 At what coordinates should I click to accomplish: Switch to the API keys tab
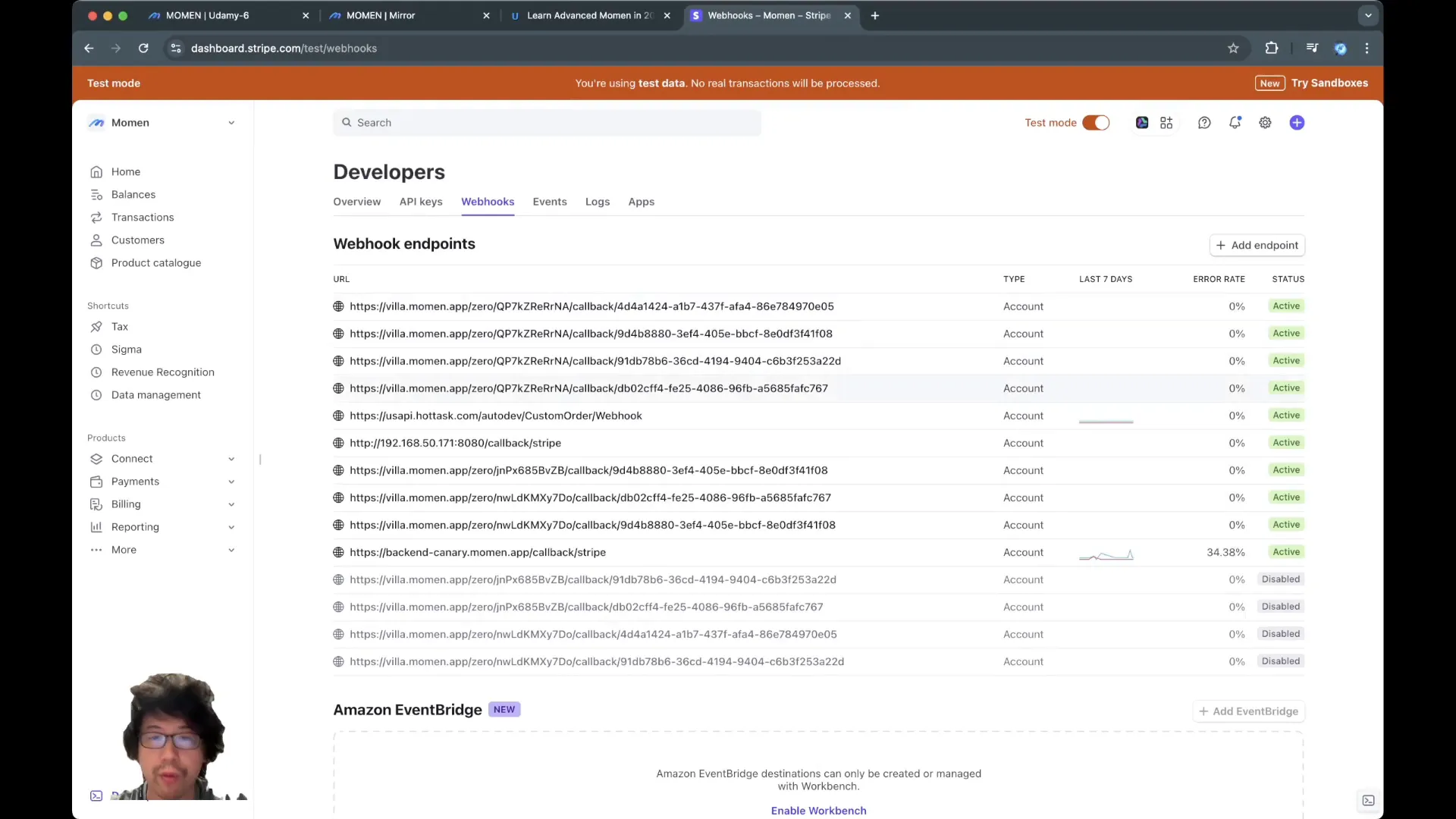coord(421,202)
